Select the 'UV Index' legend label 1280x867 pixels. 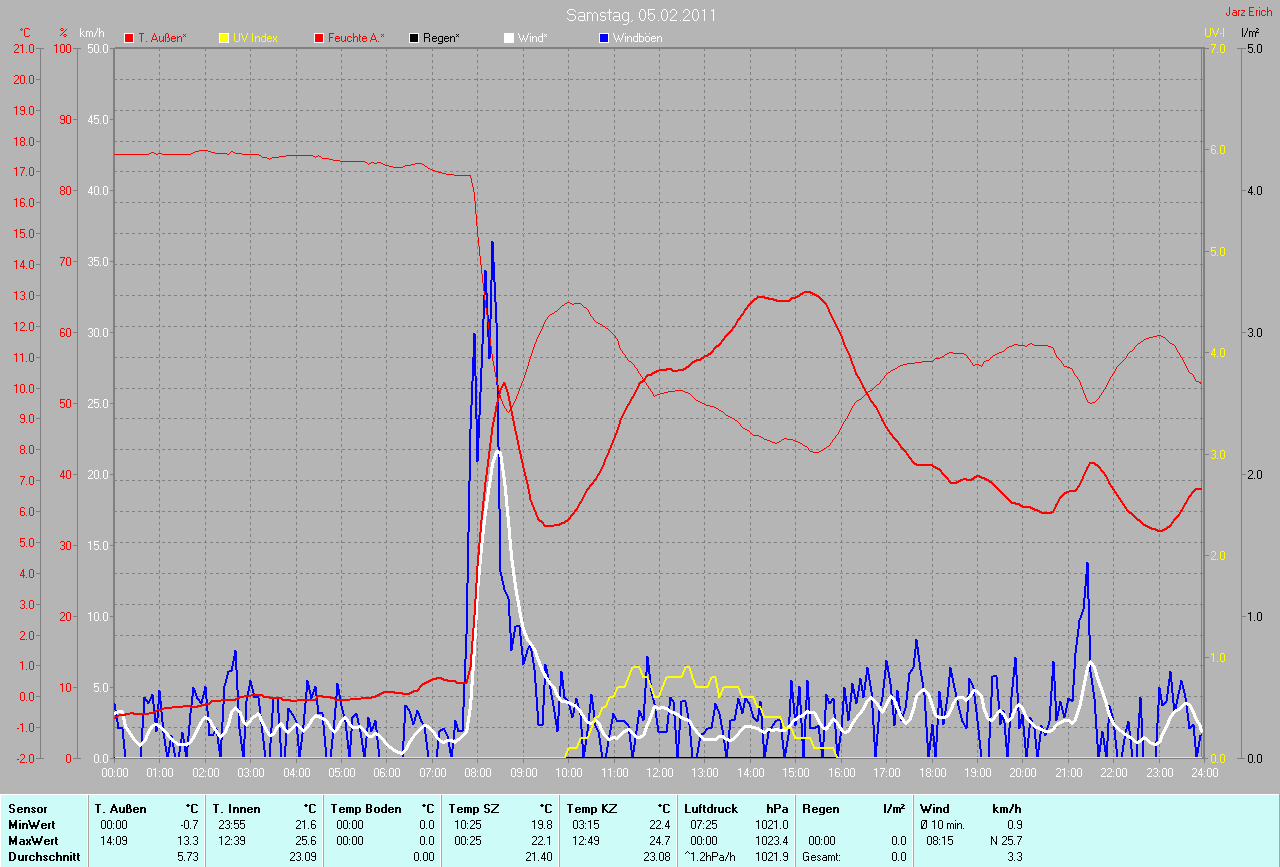pos(255,38)
